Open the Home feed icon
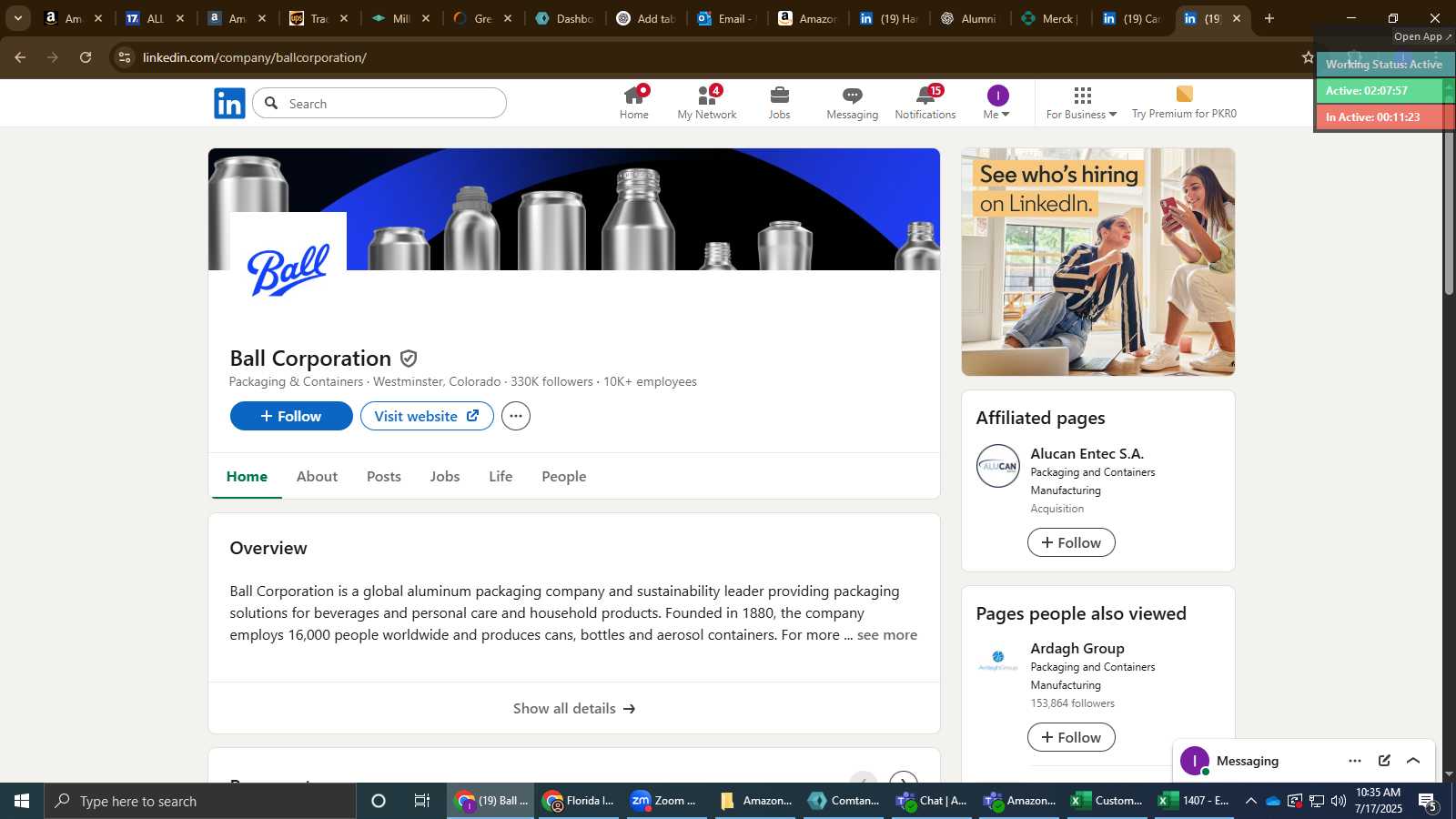 (x=634, y=103)
